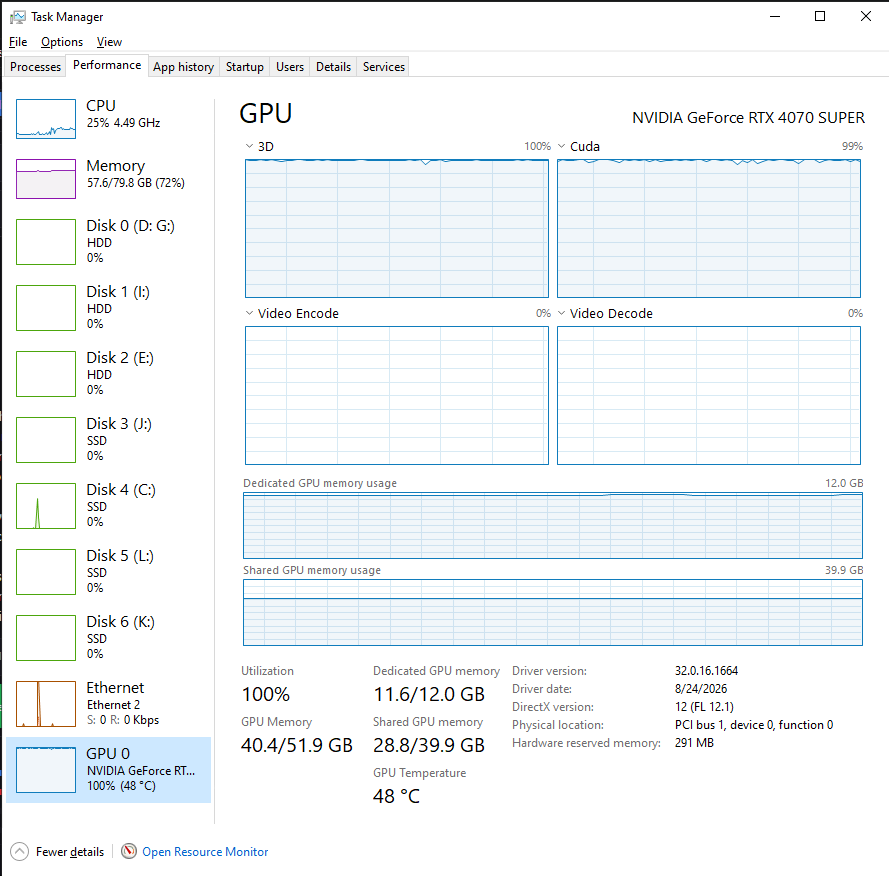Viewport: 889px width, 876px height.
Task: Click the GPU temperature value 48 °C
Action: coord(396,796)
